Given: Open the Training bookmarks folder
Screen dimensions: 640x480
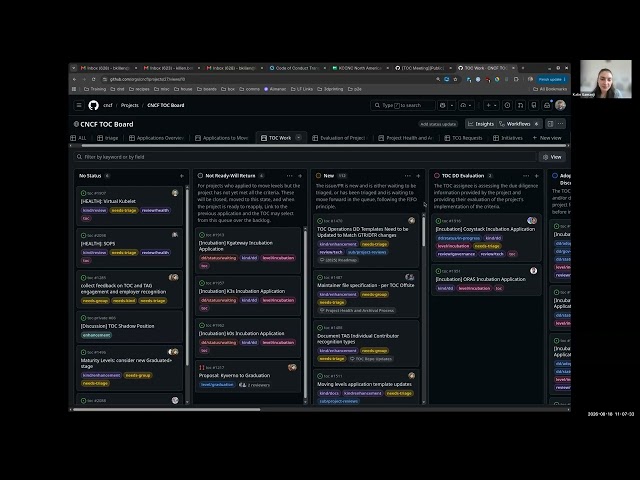Looking at the screenshot, I should (95, 89).
